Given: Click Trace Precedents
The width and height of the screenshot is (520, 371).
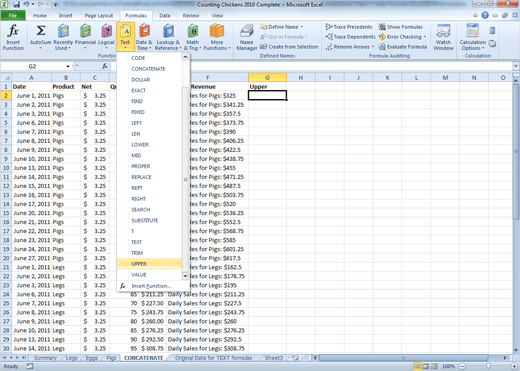Looking at the screenshot, I should (x=349, y=27).
